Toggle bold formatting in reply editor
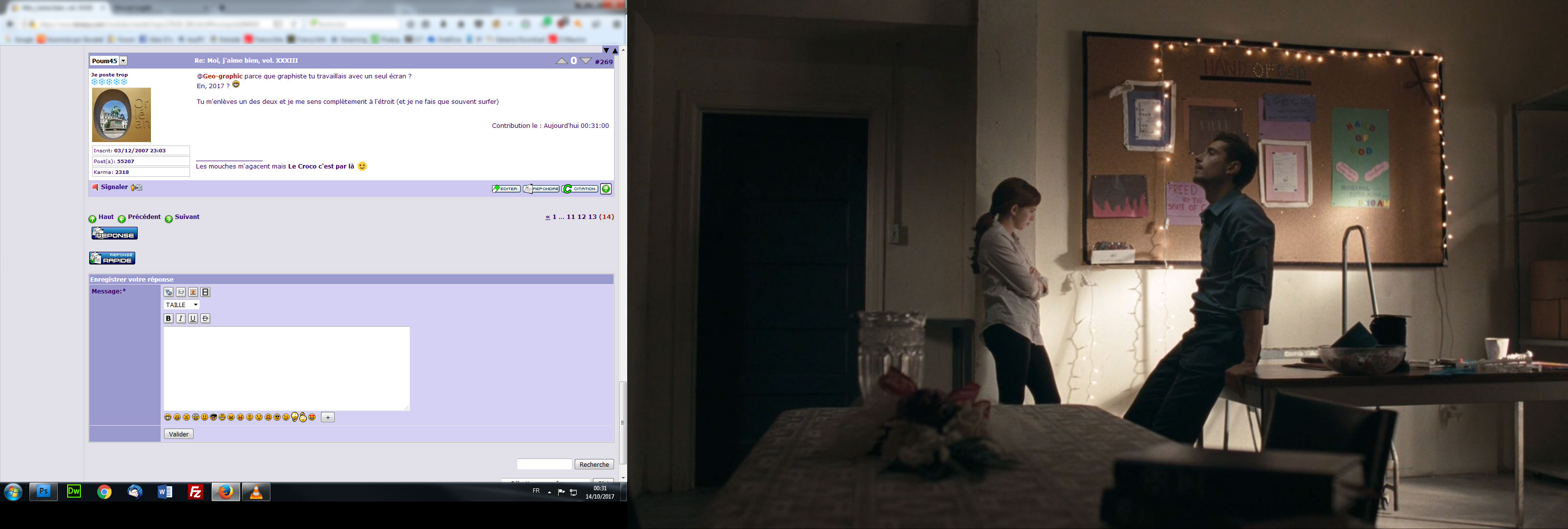 pos(169,318)
